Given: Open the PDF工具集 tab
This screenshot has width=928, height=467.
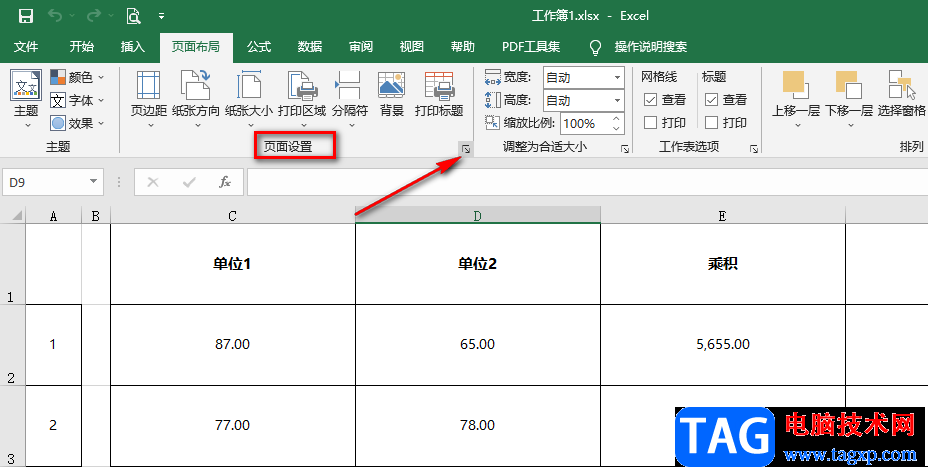Looking at the screenshot, I should pyautogui.click(x=531, y=47).
